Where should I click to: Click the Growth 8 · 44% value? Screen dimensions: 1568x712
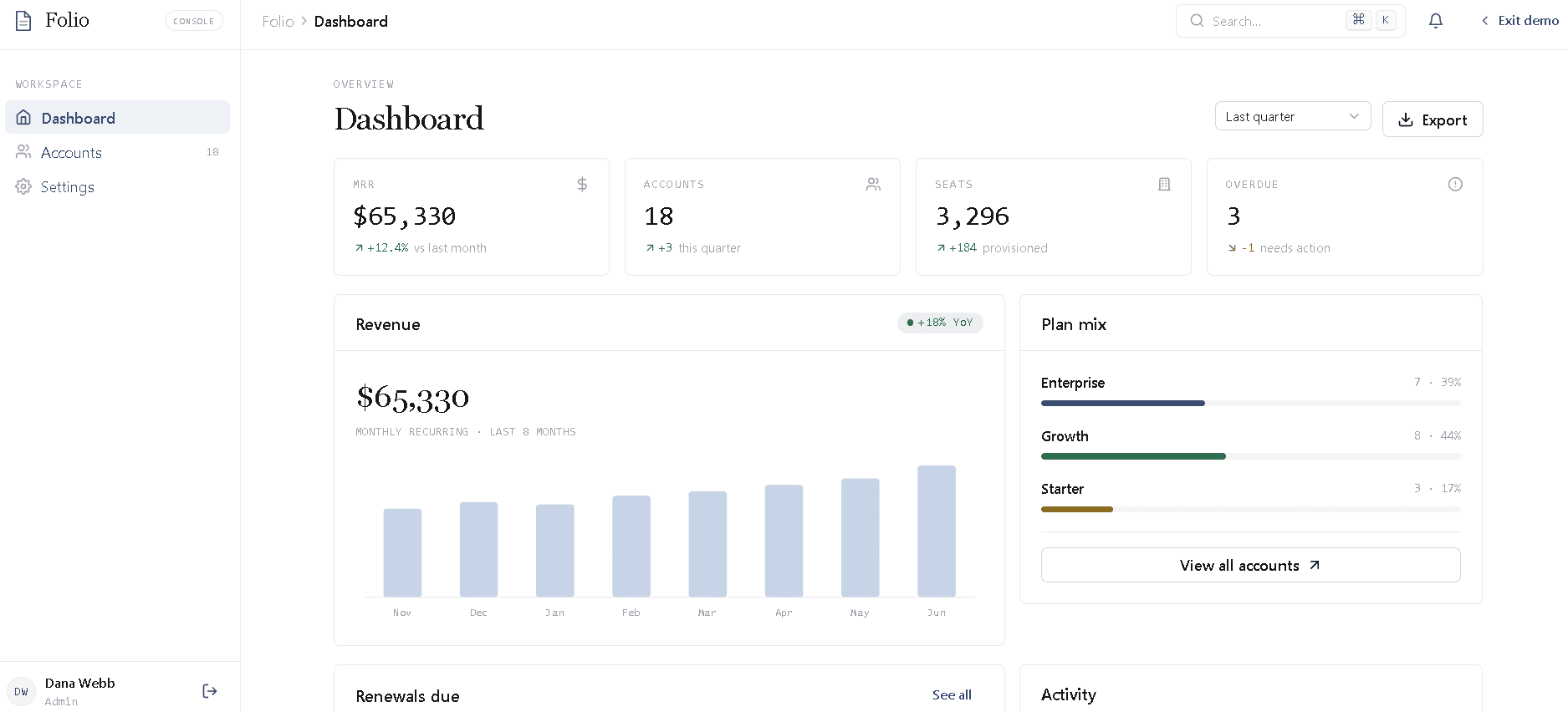point(1438,435)
